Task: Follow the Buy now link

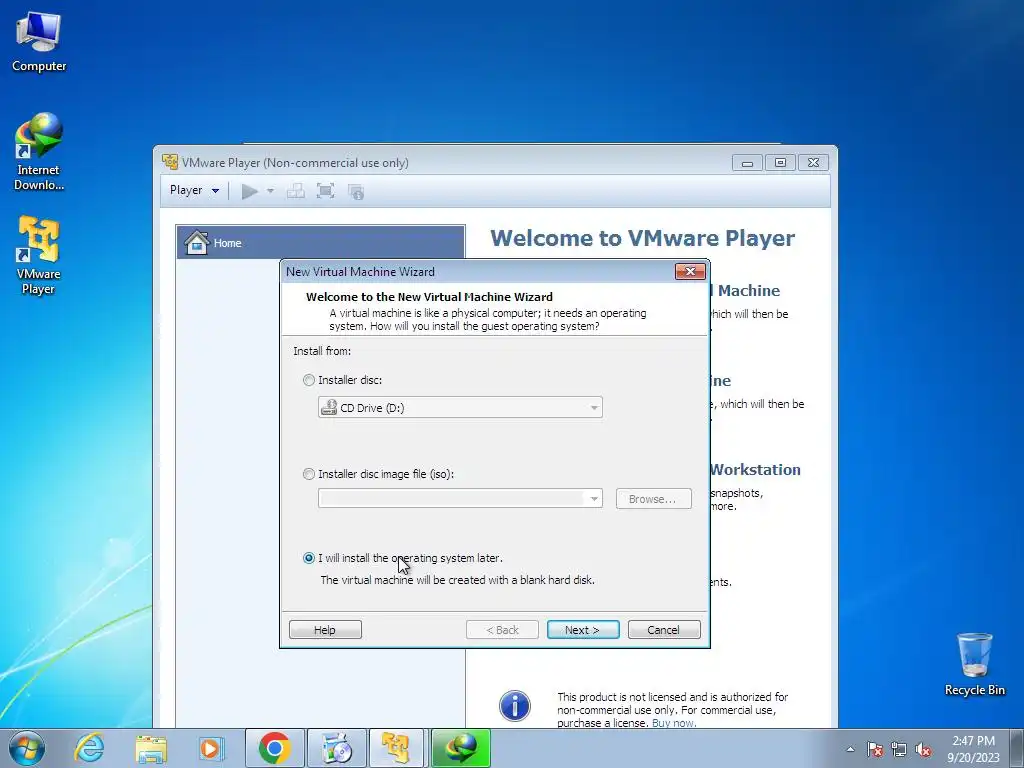Action: click(x=674, y=723)
